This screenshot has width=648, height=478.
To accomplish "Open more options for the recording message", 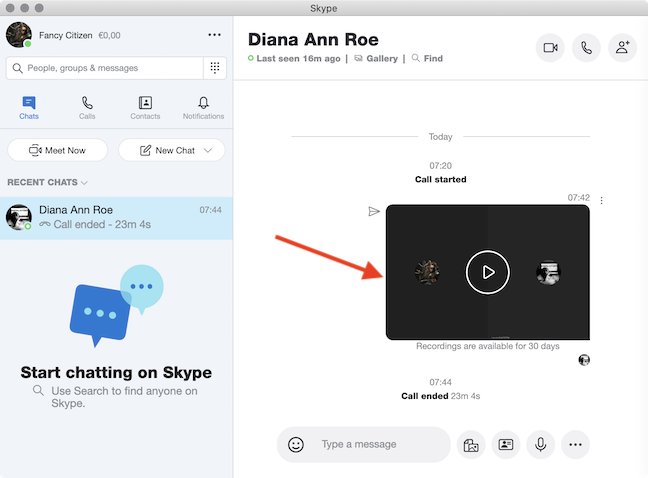I will pos(601,200).
